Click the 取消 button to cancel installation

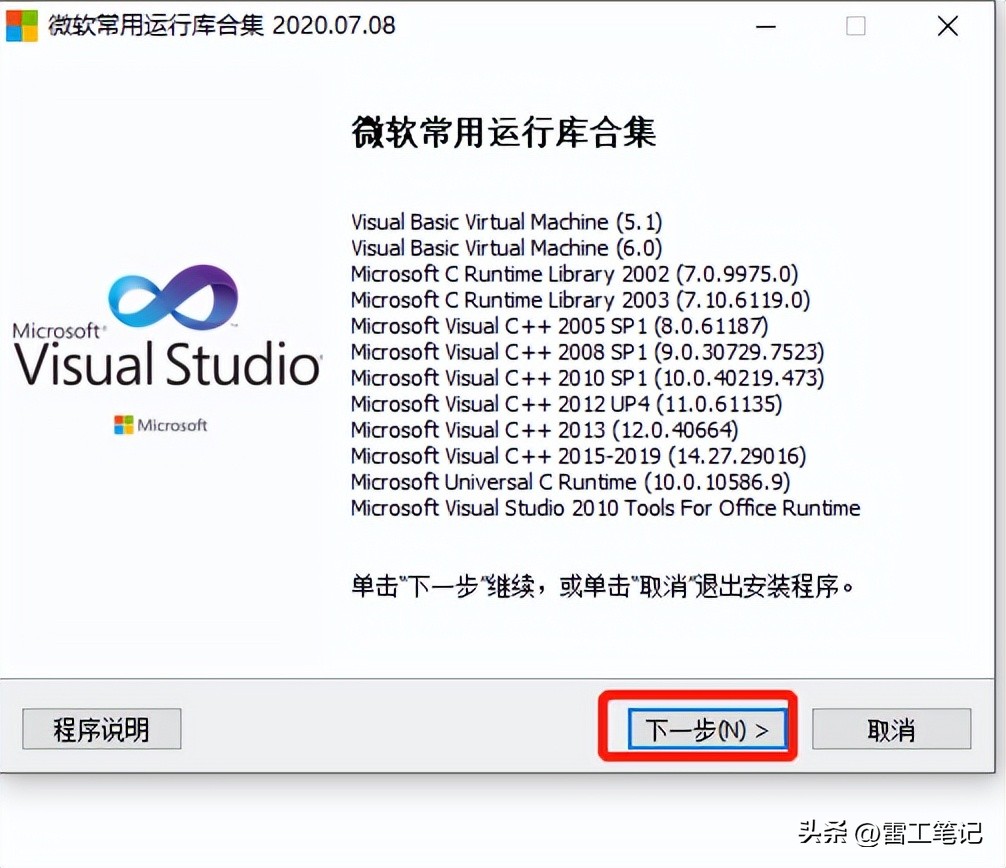pyautogui.click(x=891, y=729)
